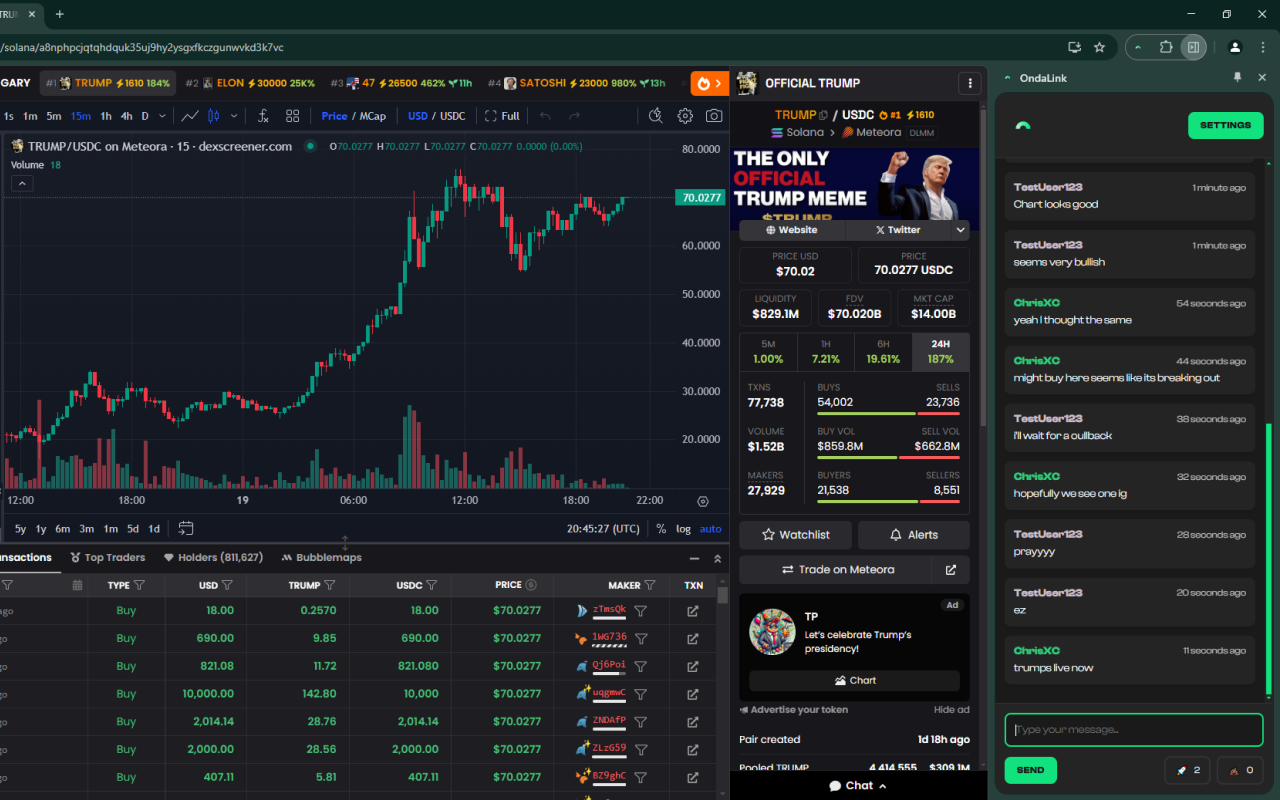Select the 24H stats tab
1280x800 pixels.
click(941, 351)
